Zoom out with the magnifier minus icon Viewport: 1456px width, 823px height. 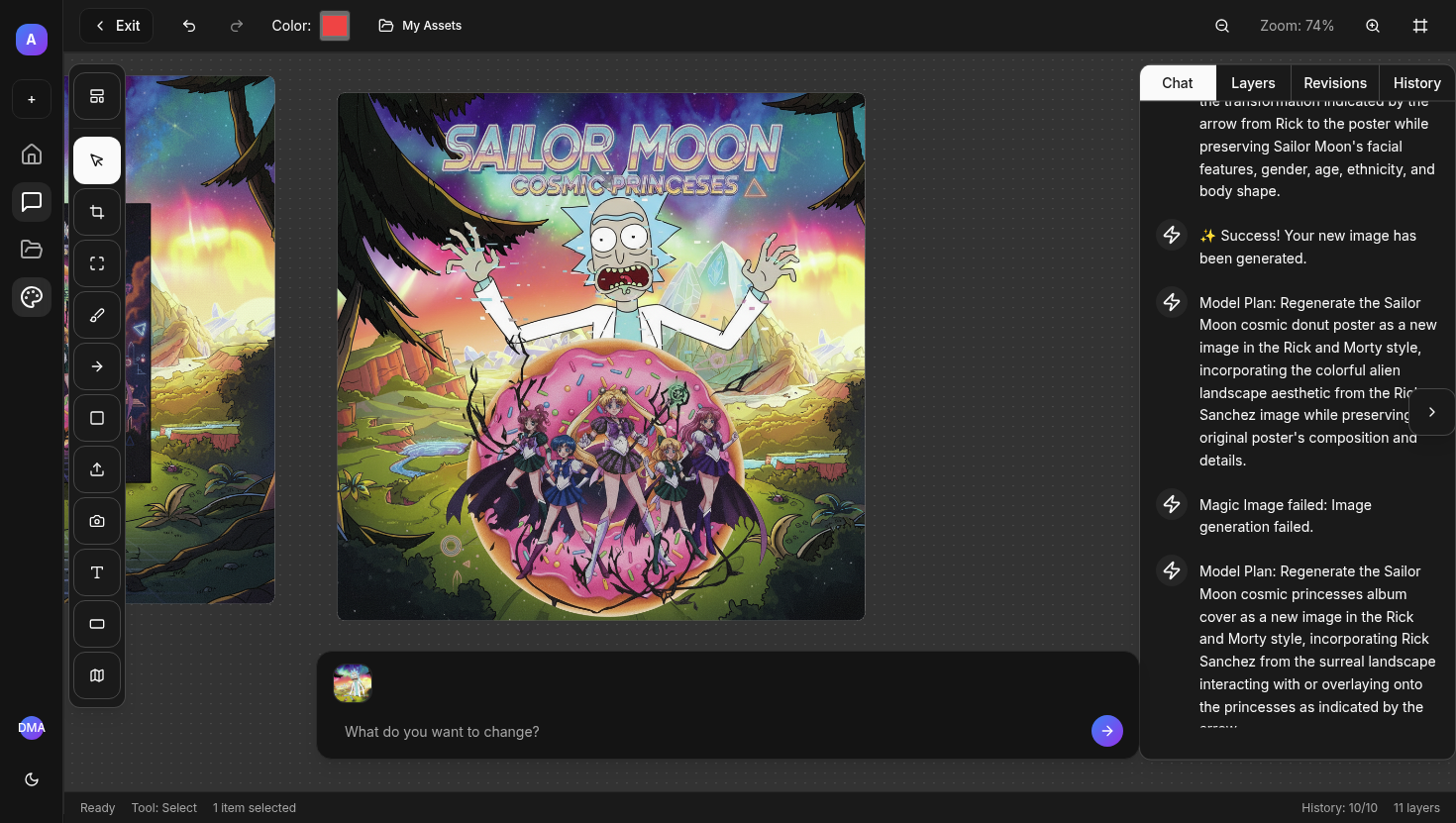(1222, 26)
